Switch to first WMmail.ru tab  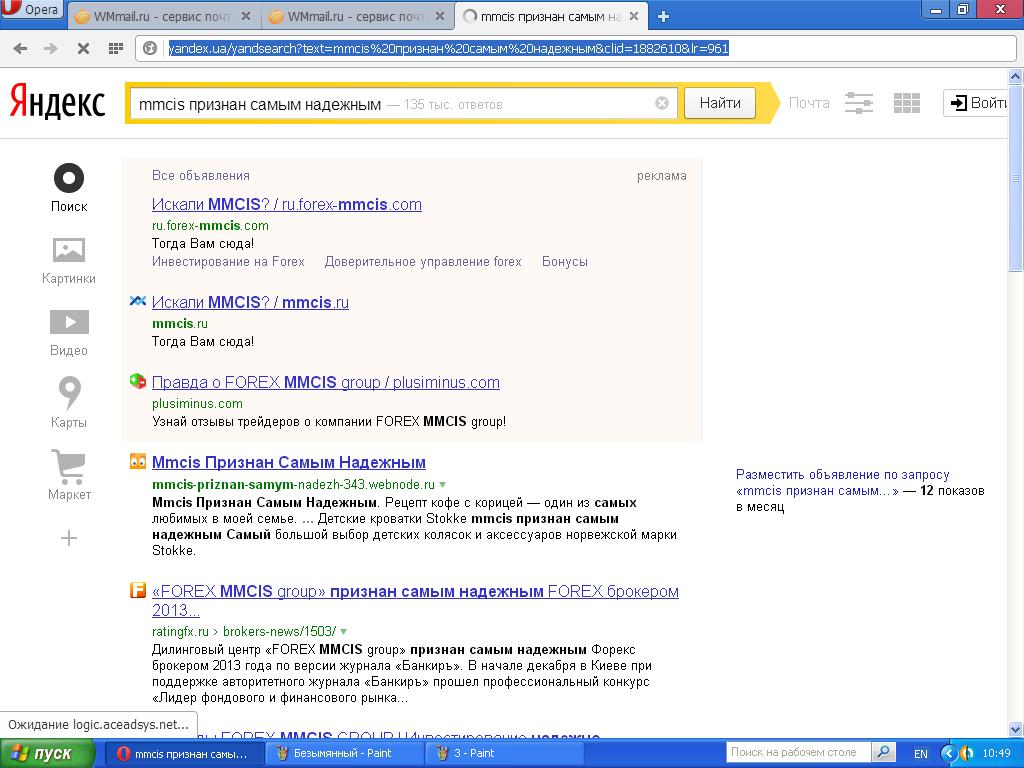click(x=163, y=17)
